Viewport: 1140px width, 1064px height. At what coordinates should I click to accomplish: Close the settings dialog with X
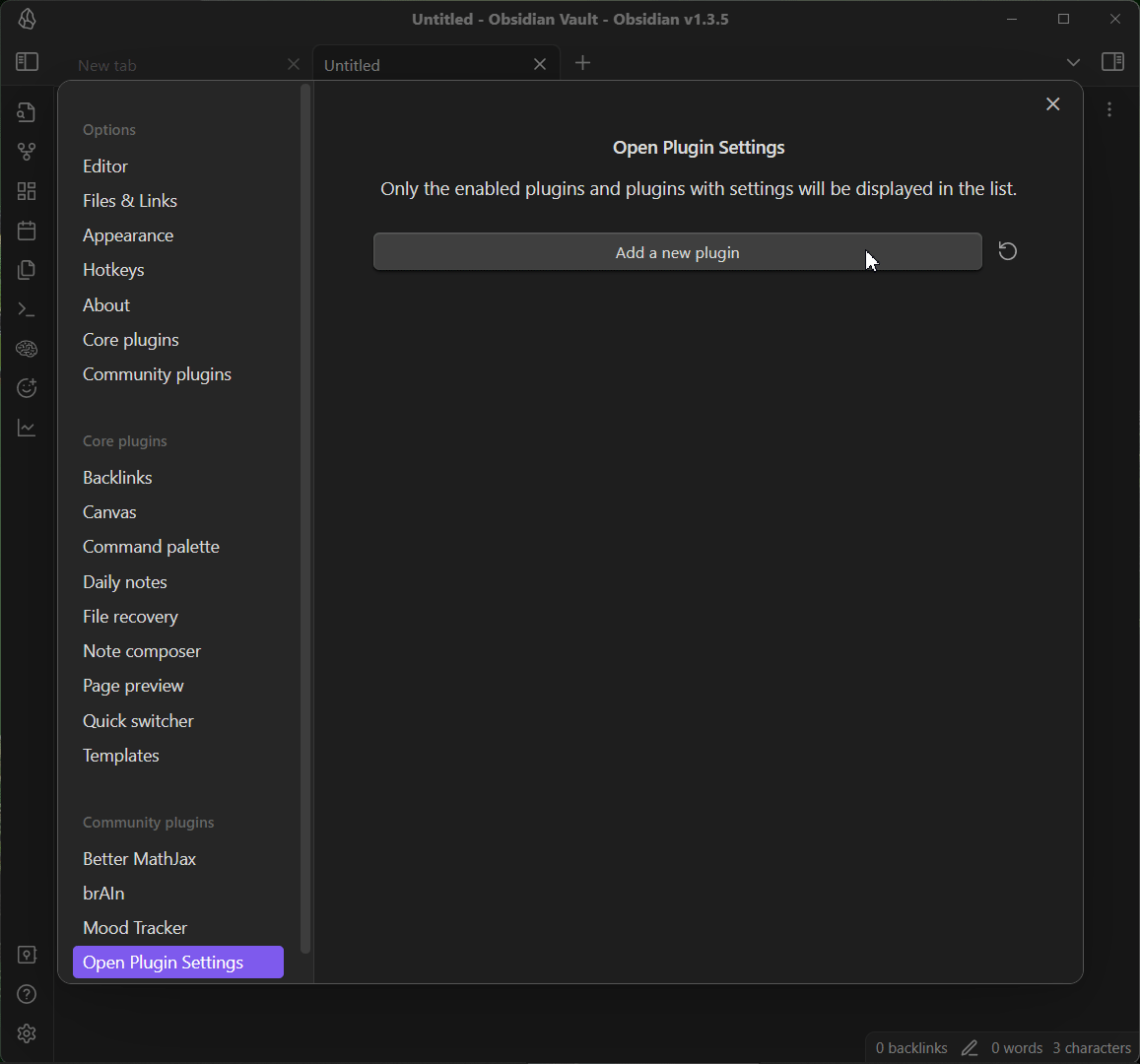(1052, 103)
